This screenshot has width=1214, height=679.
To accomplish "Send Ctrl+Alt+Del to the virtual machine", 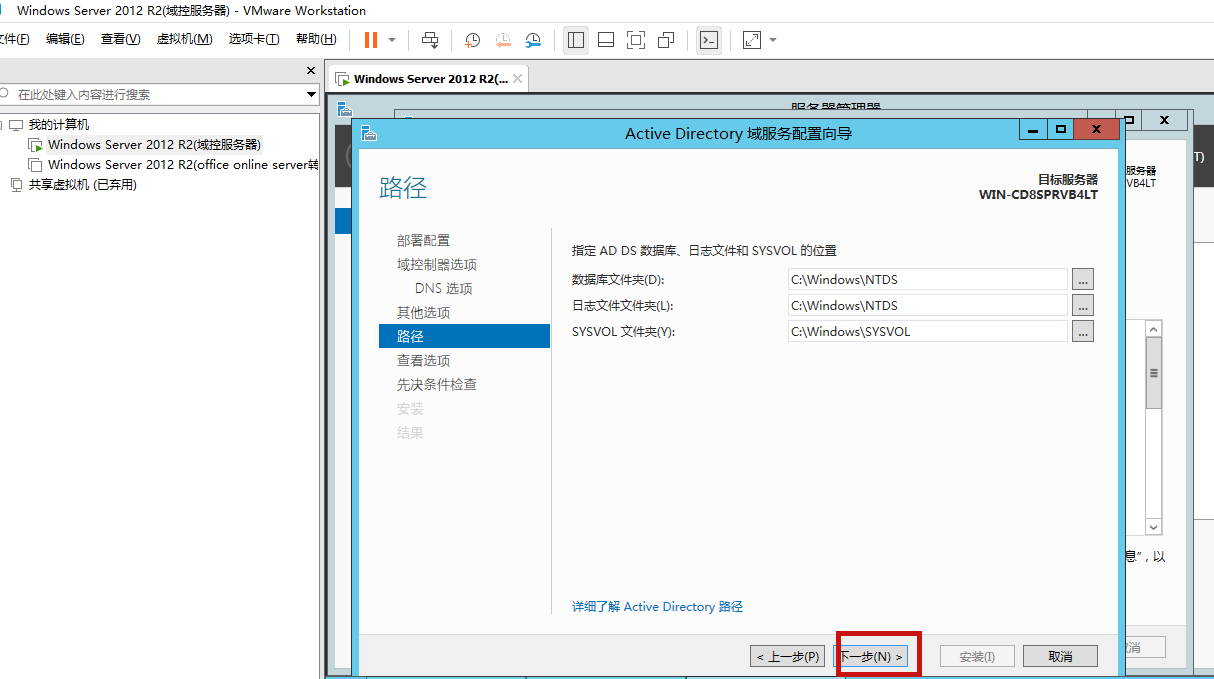I will click(430, 40).
